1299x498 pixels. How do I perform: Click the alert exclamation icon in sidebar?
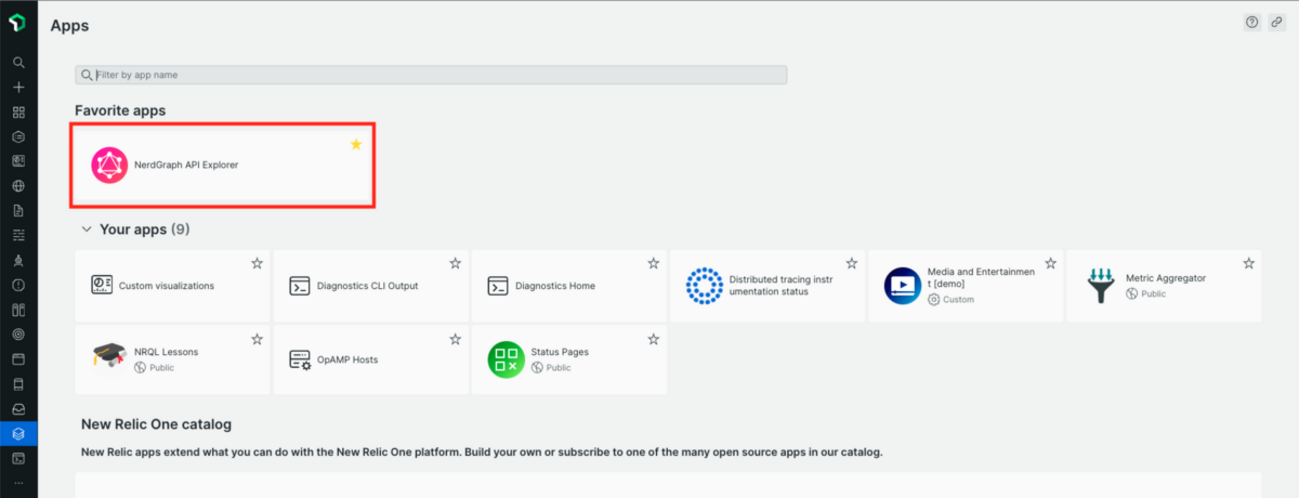(x=18, y=285)
